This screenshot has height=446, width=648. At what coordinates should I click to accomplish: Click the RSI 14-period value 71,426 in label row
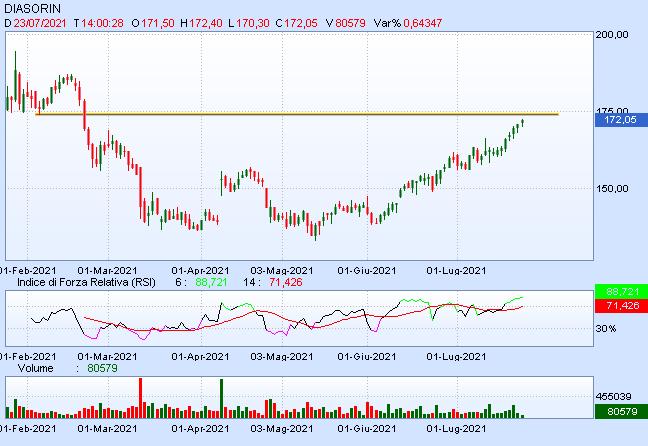[286, 282]
